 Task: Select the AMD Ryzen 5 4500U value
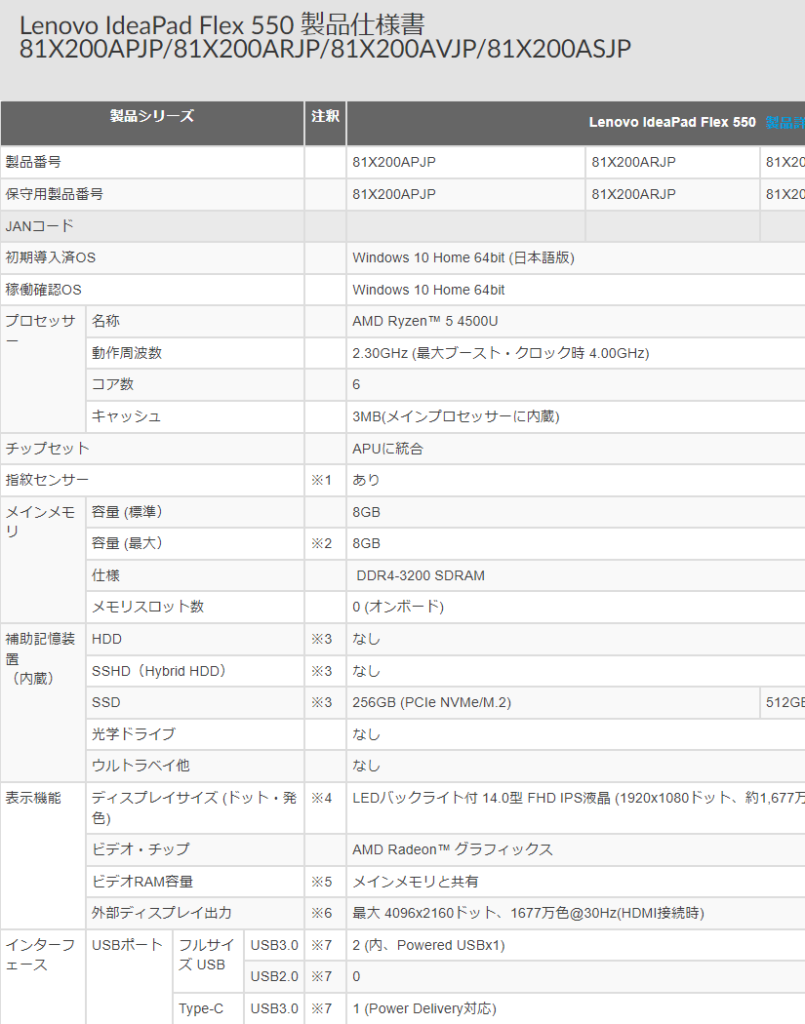[x=425, y=321]
